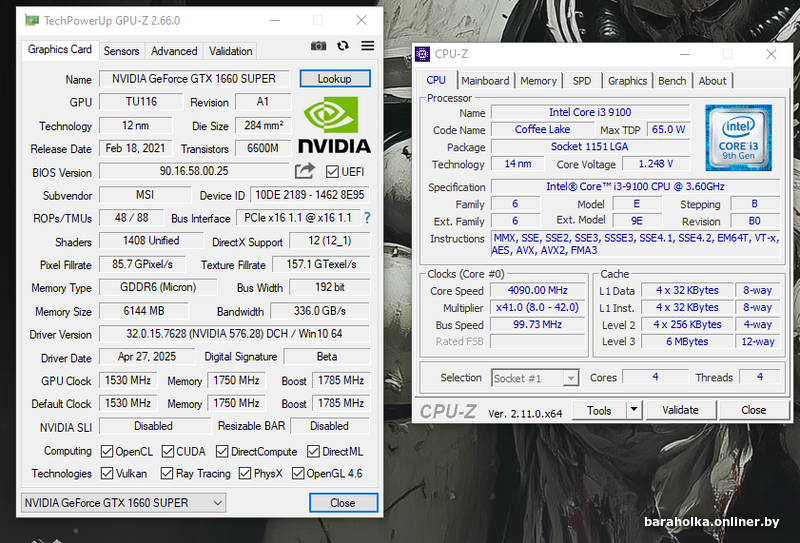Switch to the Sensors tab in GPU-Z
This screenshot has height=543, width=800.
[x=121, y=51]
